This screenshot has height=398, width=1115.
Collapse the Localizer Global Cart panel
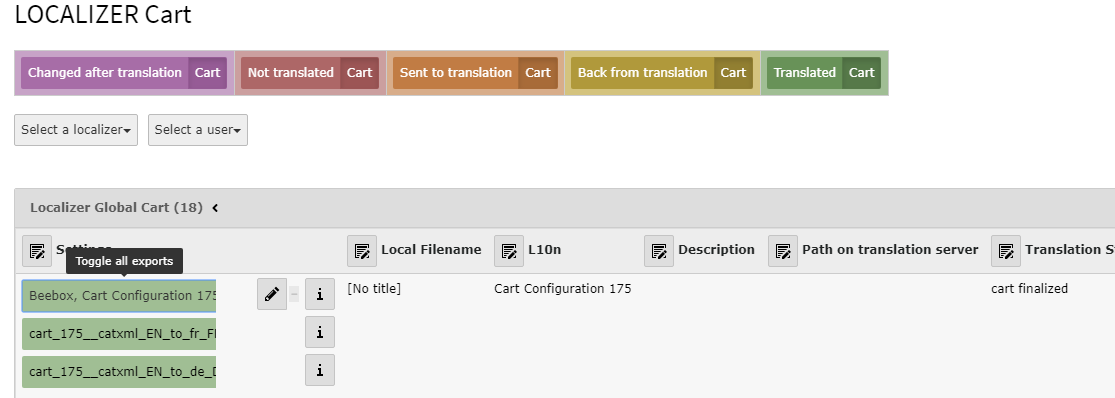pyautogui.click(x=215, y=208)
